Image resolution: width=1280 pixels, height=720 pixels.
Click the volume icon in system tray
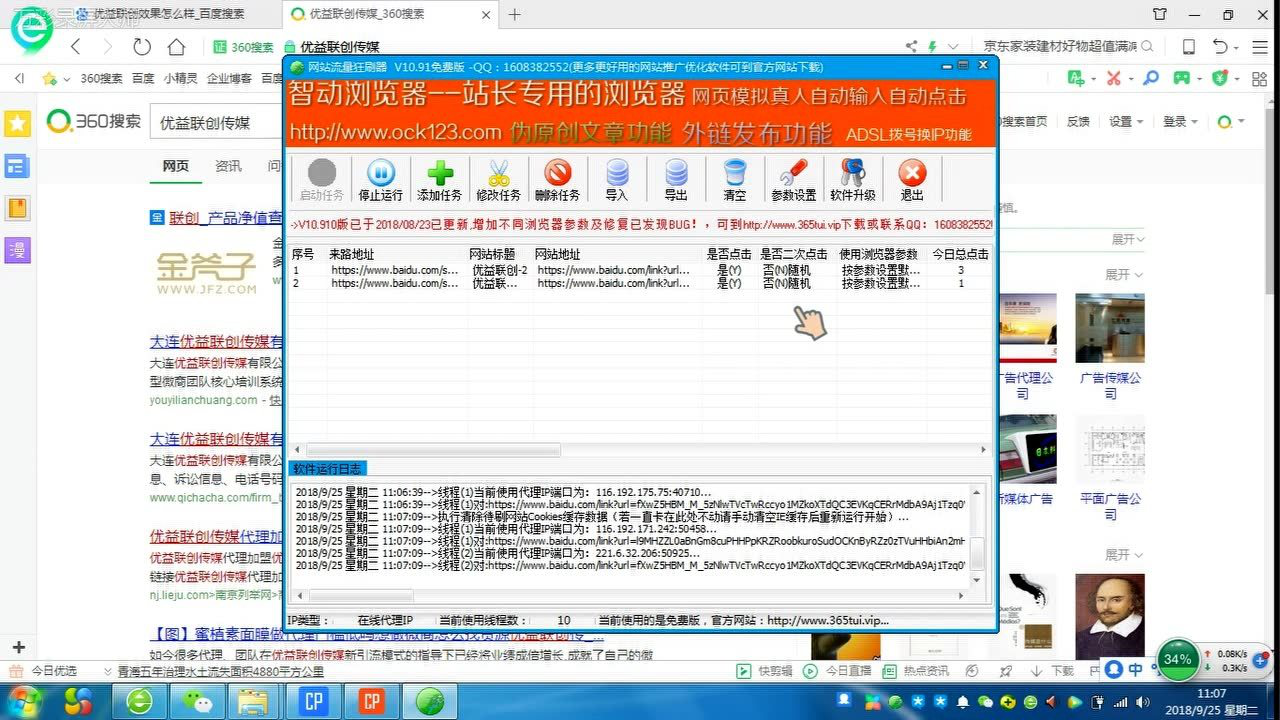coord(1141,701)
